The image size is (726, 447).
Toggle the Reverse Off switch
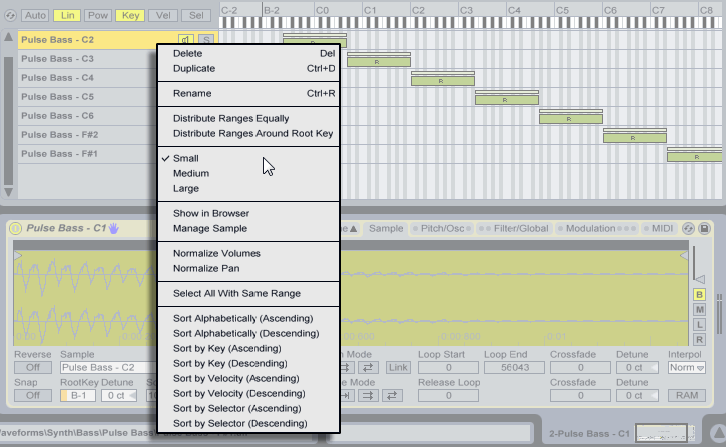pos(33,368)
